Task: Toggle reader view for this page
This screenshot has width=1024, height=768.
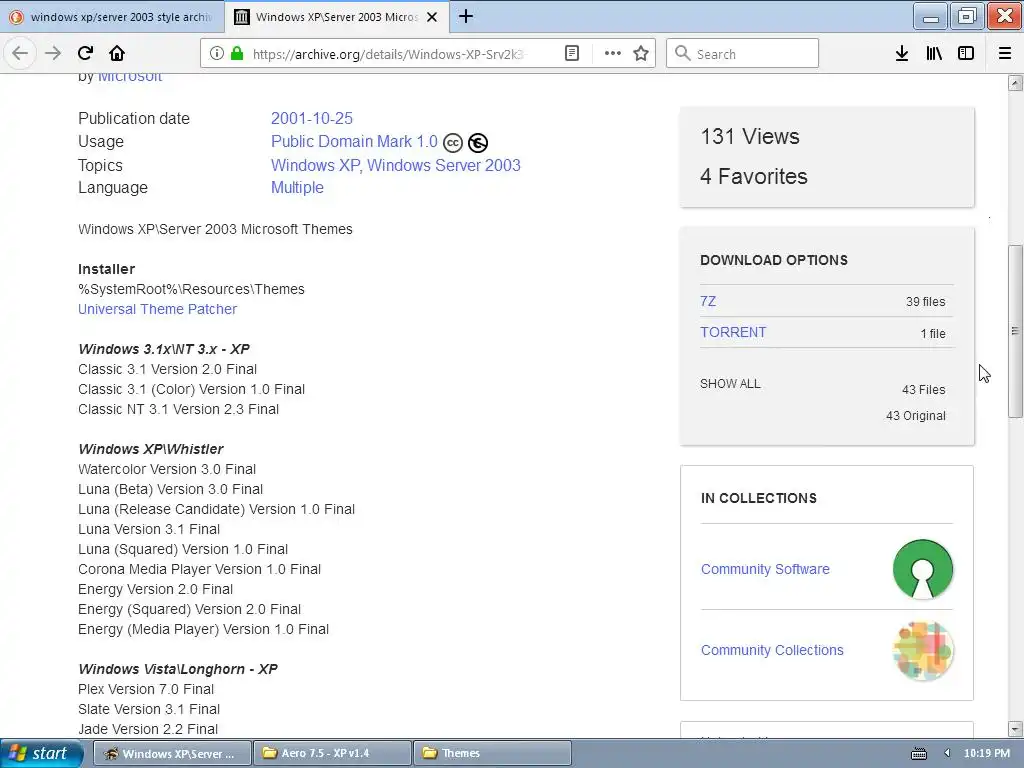Action: tap(571, 54)
